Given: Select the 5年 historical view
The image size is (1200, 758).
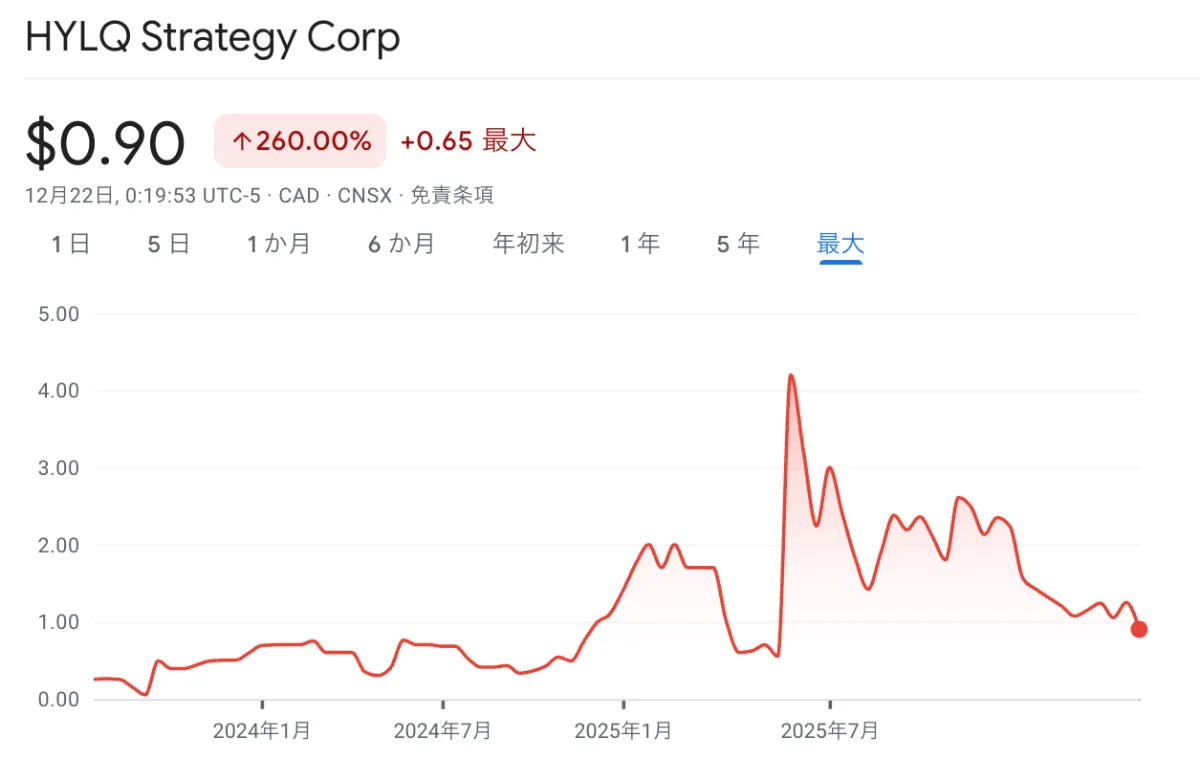Looking at the screenshot, I should pos(737,243).
